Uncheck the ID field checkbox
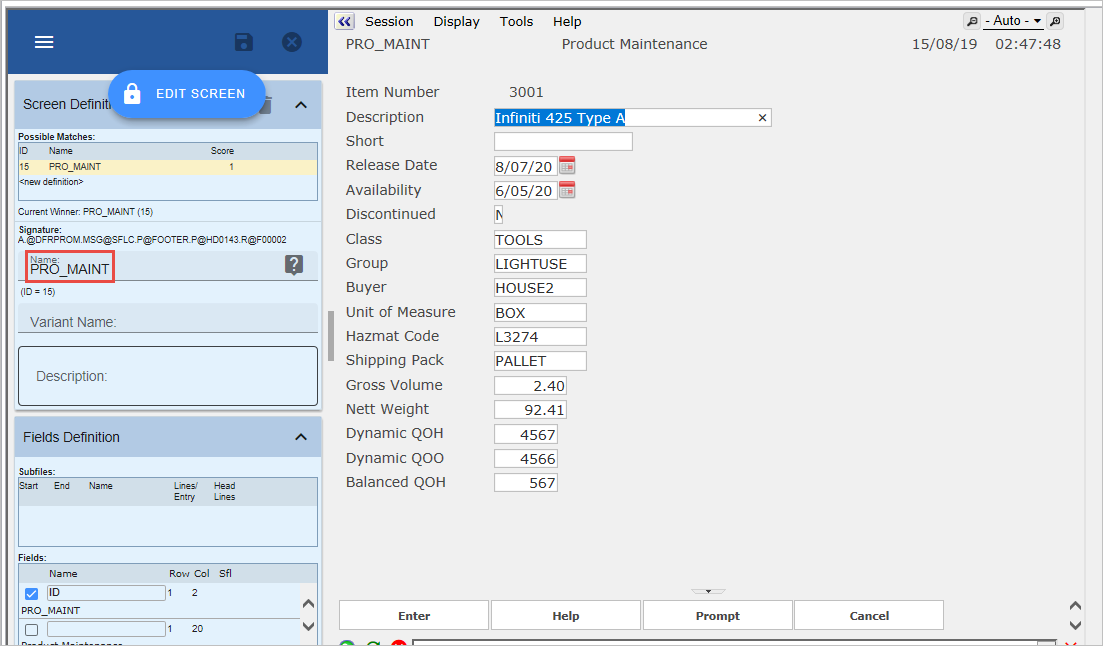 click(31, 594)
